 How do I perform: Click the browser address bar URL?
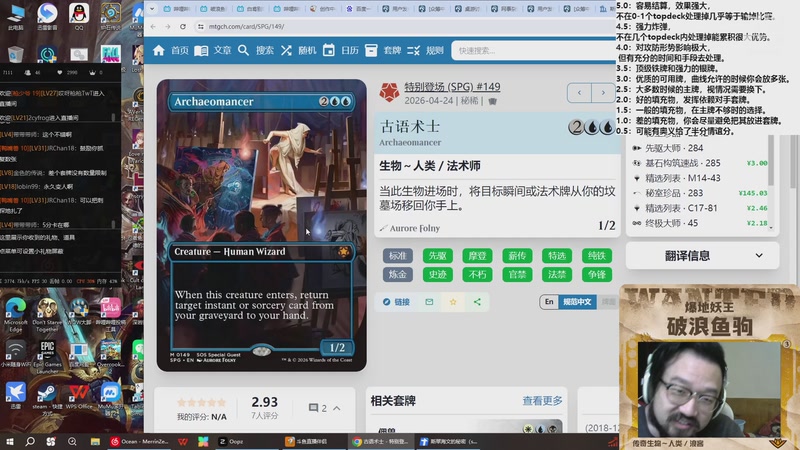[246, 27]
